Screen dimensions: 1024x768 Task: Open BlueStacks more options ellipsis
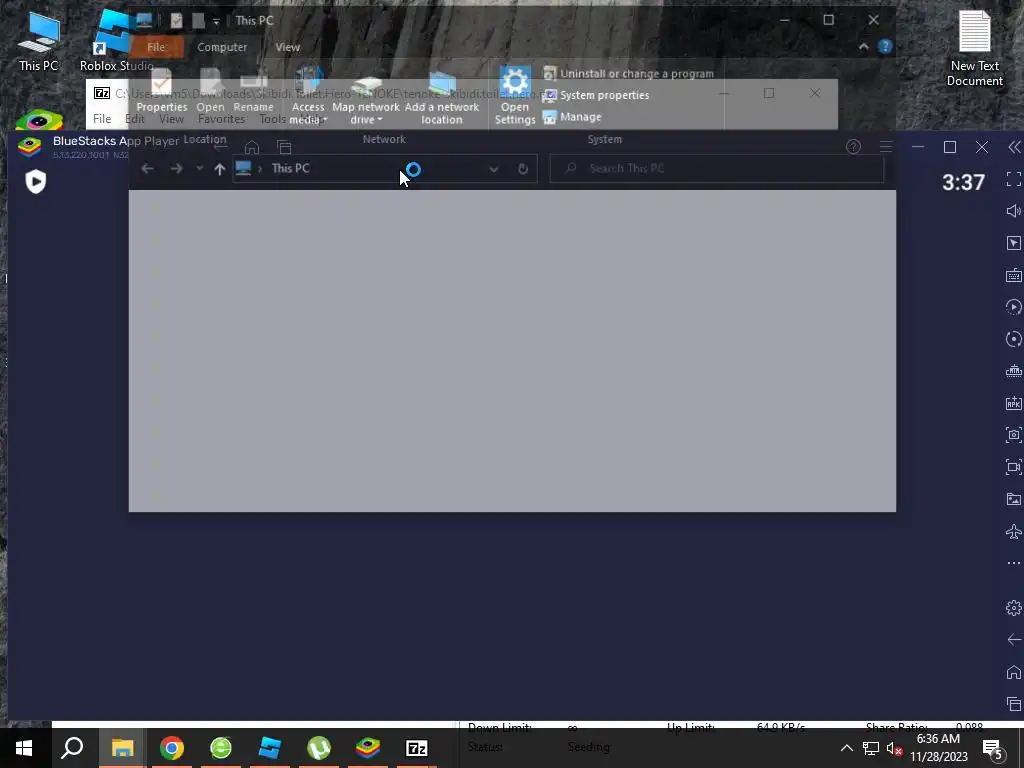tap(1014, 564)
